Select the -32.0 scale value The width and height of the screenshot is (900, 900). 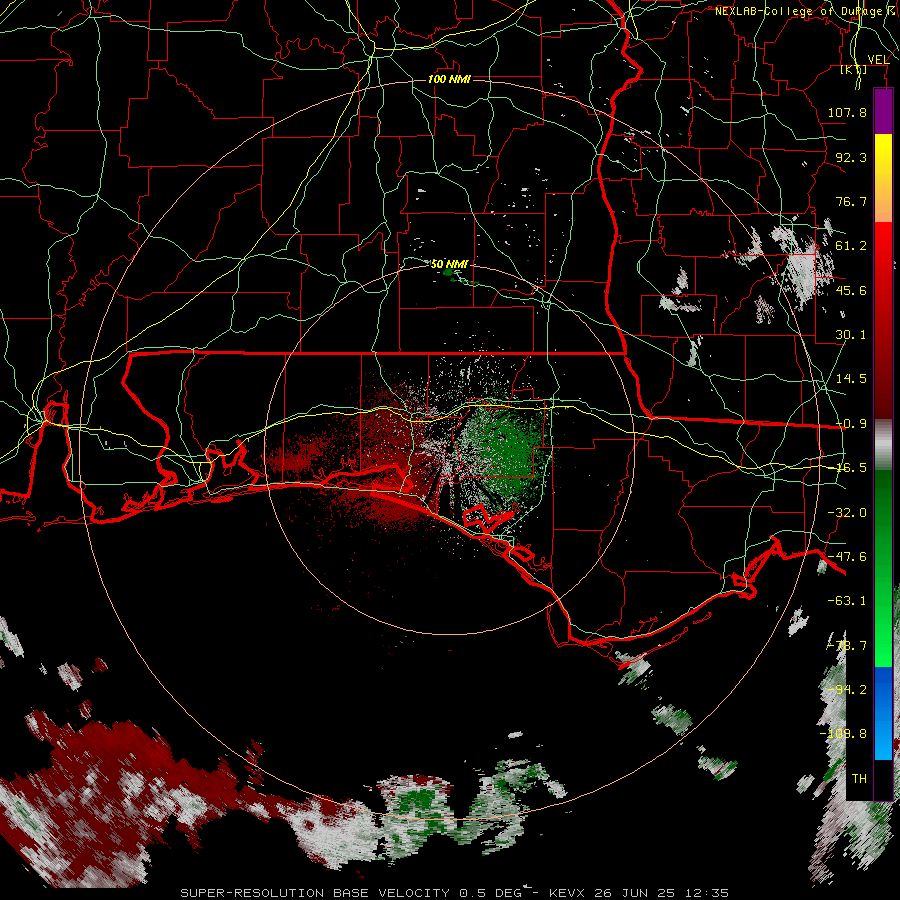pyautogui.click(x=847, y=513)
